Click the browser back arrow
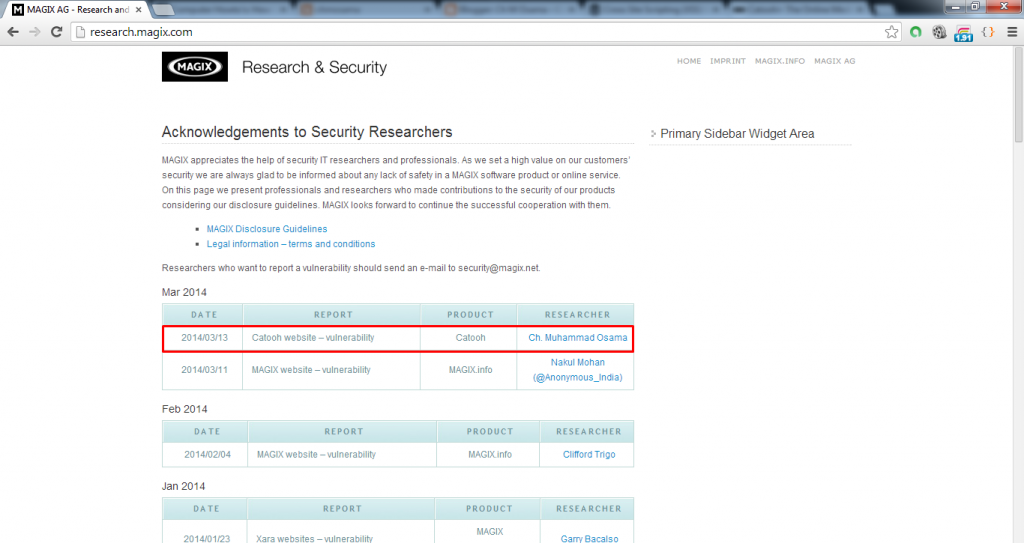The height and width of the screenshot is (543, 1024). 13,32
